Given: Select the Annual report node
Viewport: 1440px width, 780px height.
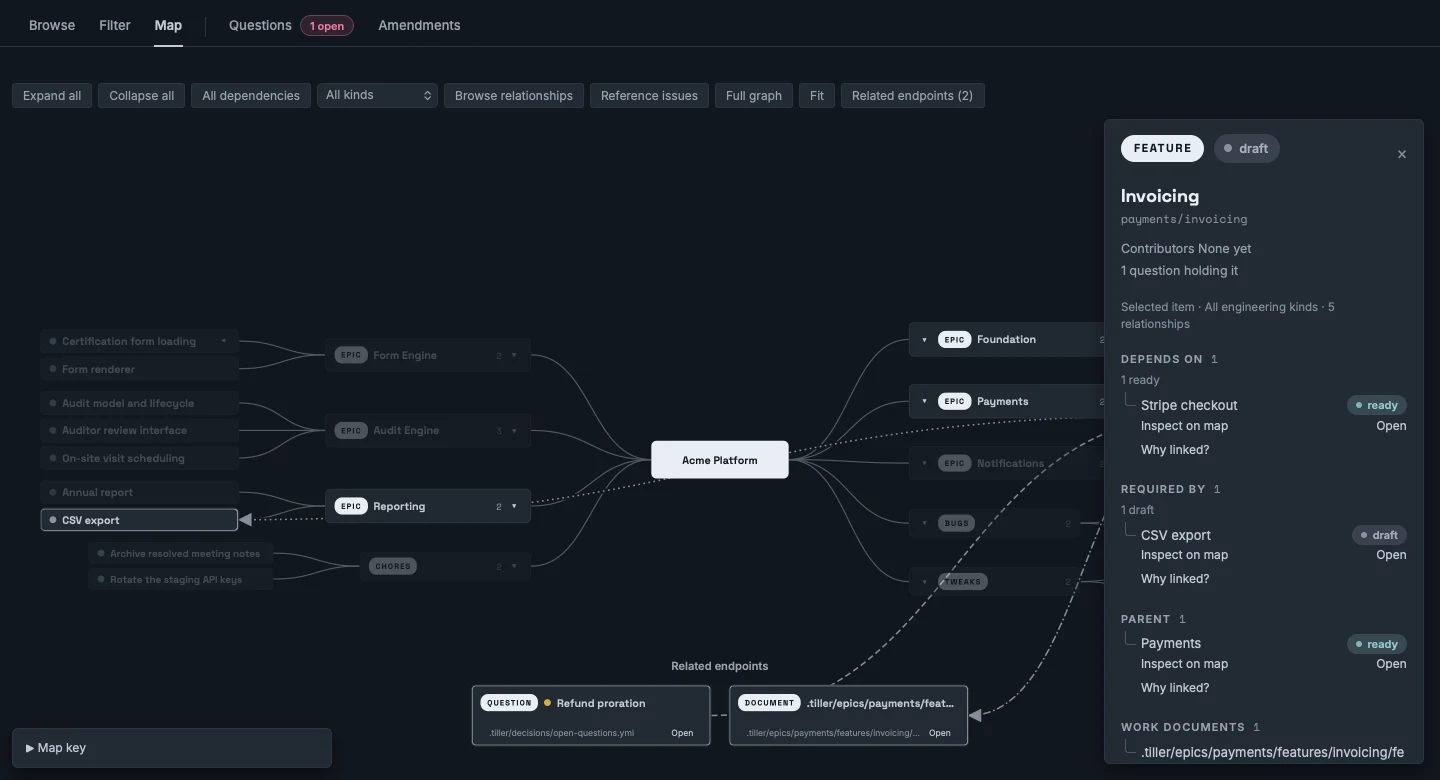Looking at the screenshot, I should point(139,492).
